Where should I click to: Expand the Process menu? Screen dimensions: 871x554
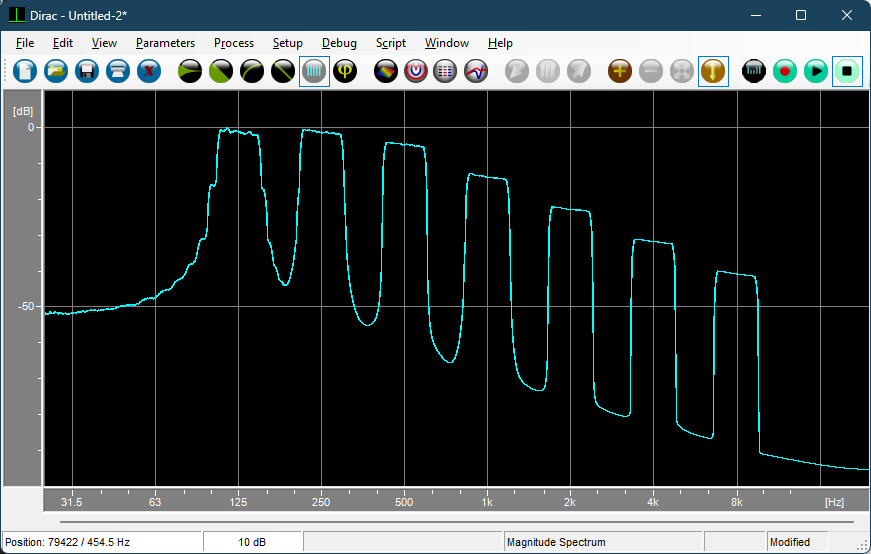[234, 43]
